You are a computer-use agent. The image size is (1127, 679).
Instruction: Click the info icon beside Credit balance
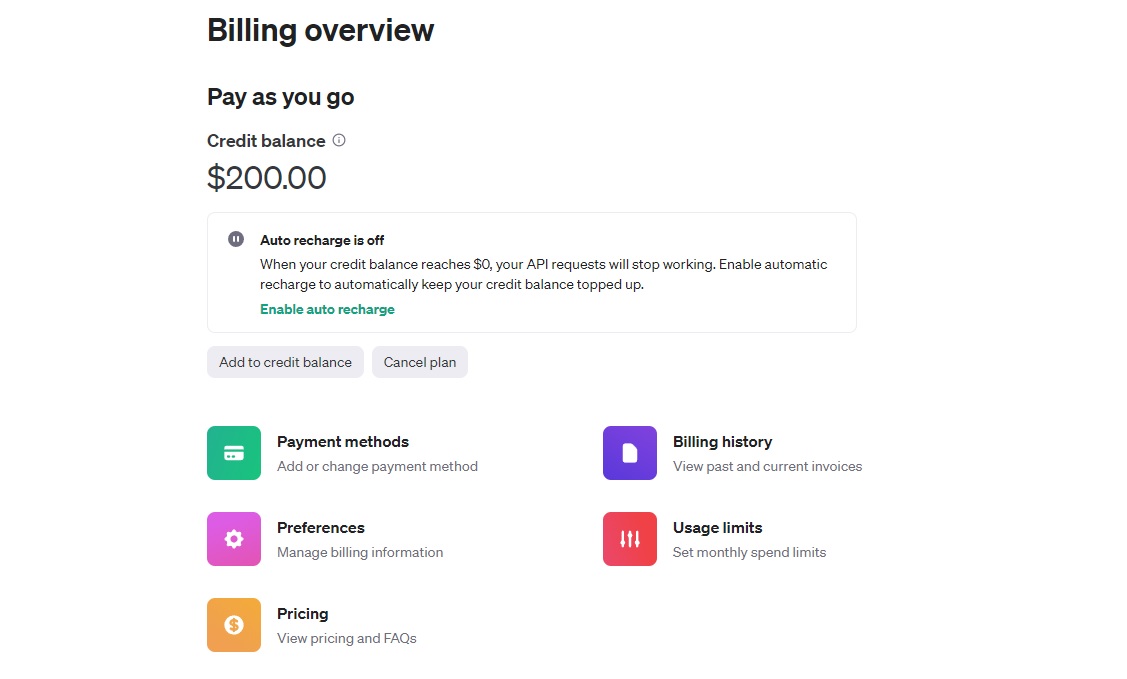[339, 140]
